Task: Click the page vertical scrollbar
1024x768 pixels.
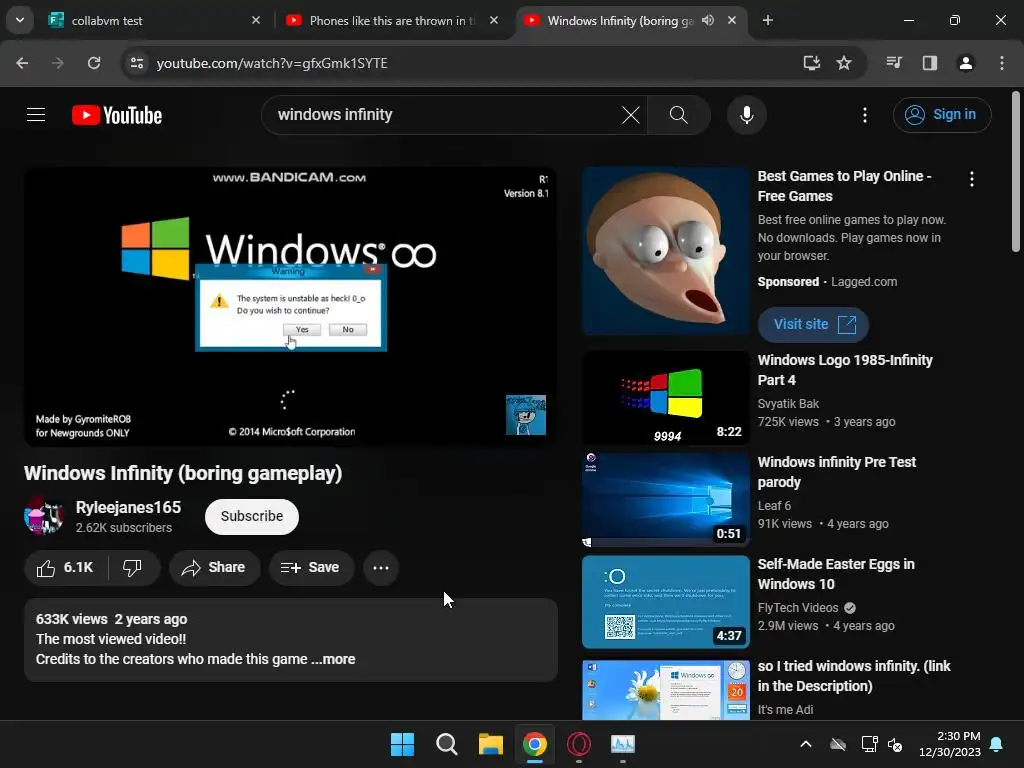Action: [1016, 171]
